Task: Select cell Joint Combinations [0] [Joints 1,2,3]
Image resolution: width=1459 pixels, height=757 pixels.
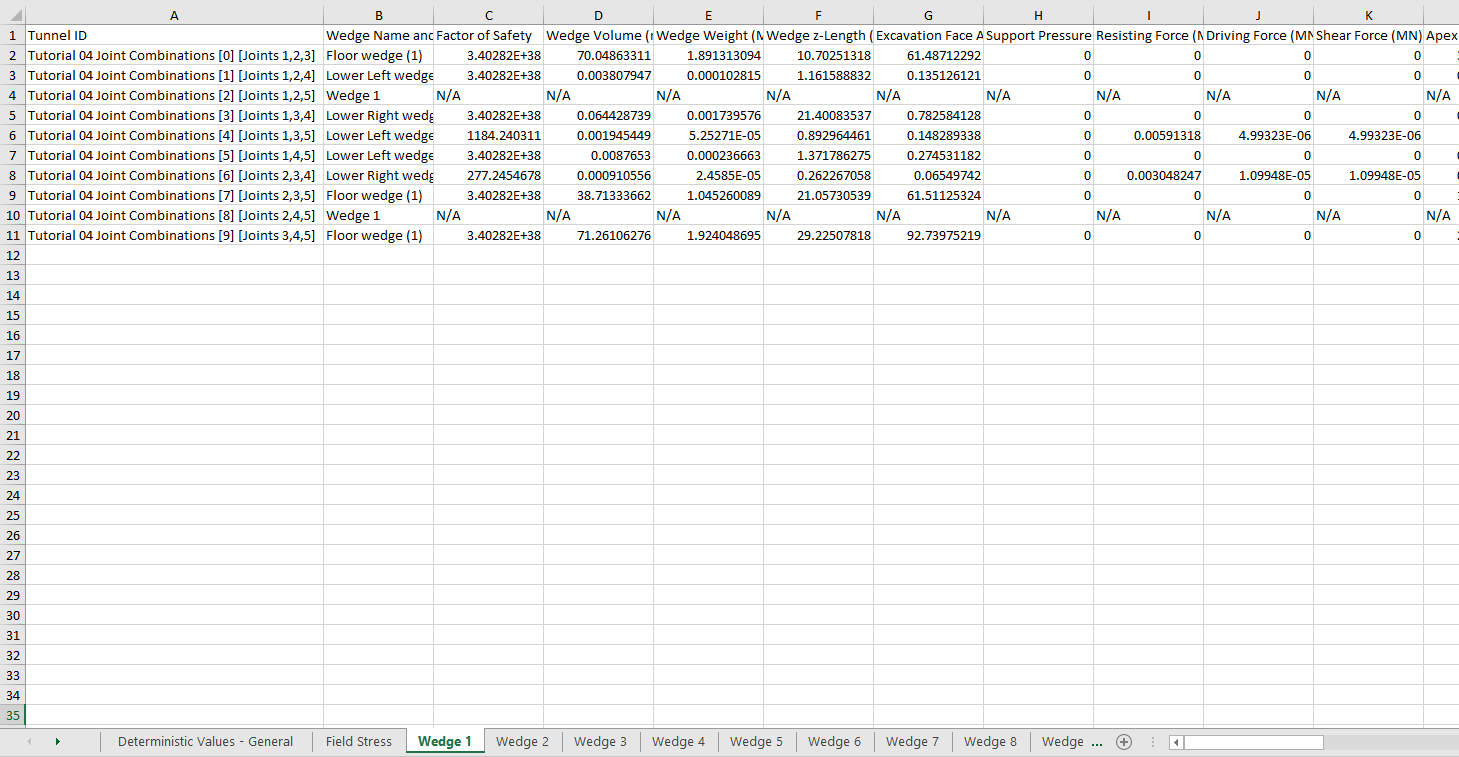Action: tap(174, 55)
